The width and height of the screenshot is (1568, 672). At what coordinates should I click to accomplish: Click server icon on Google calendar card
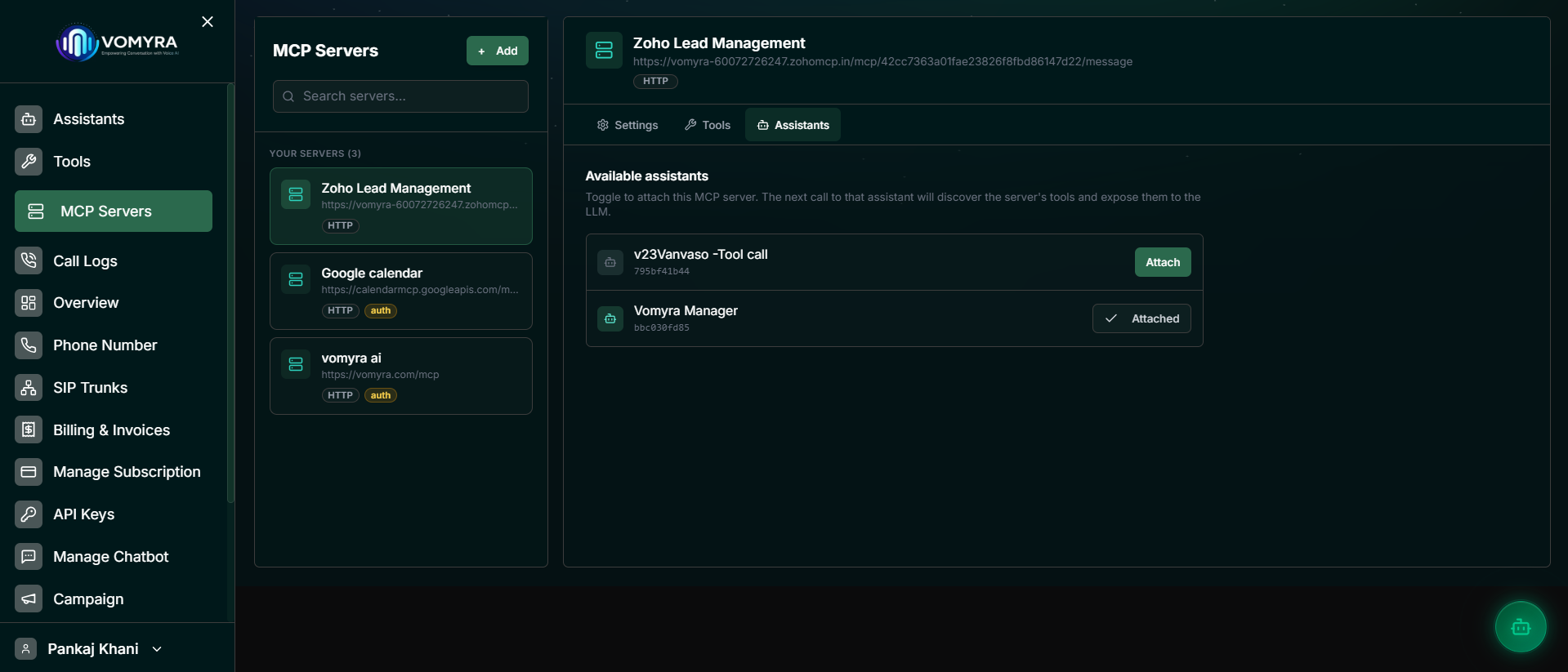pyautogui.click(x=296, y=279)
